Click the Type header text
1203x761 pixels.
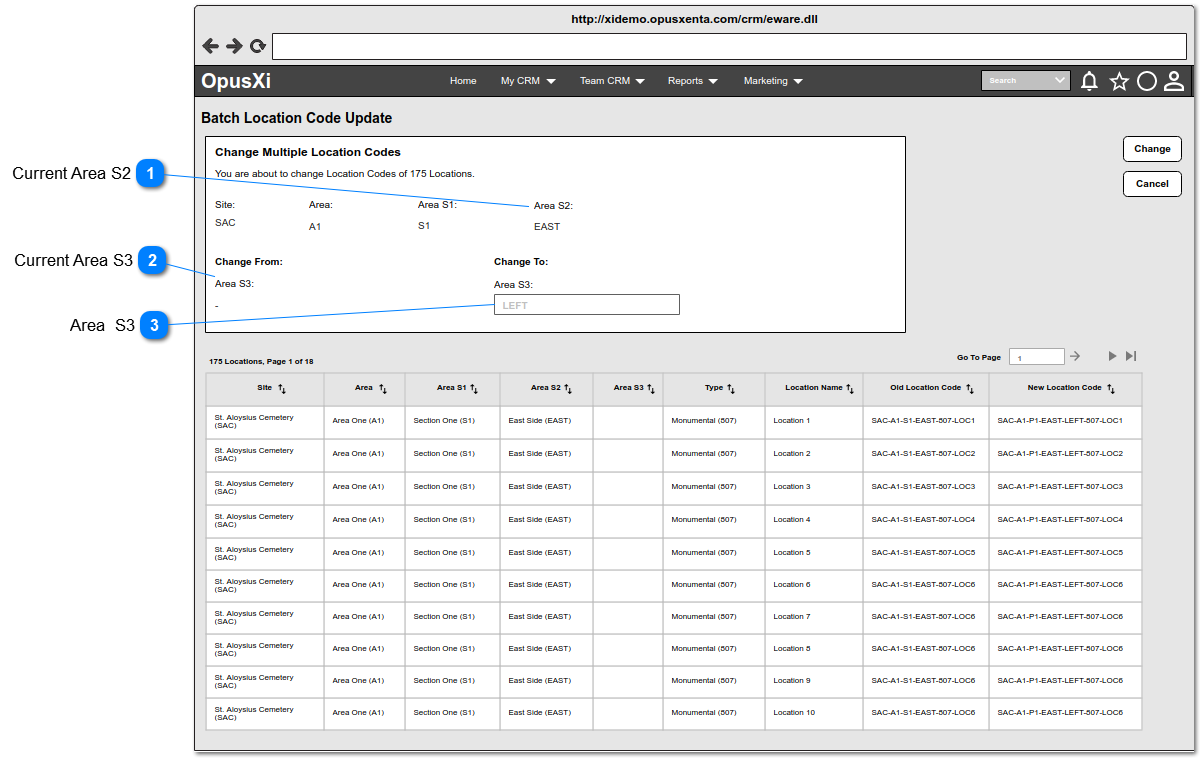(x=714, y=388)
